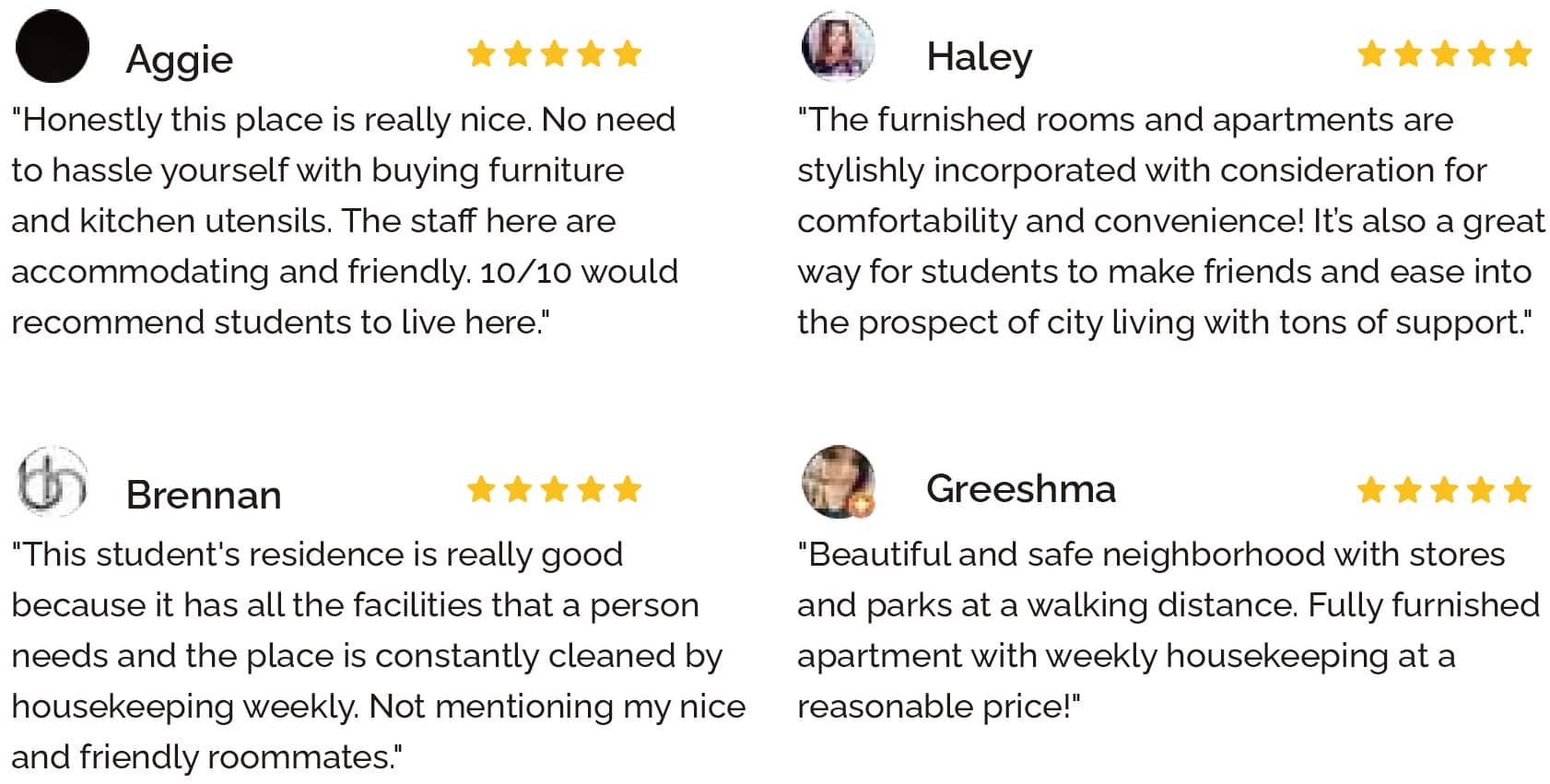This screenshot has height=784, width=1550.
Task: Click the reviewer name Greeshma
Action: click(1020, 488)
